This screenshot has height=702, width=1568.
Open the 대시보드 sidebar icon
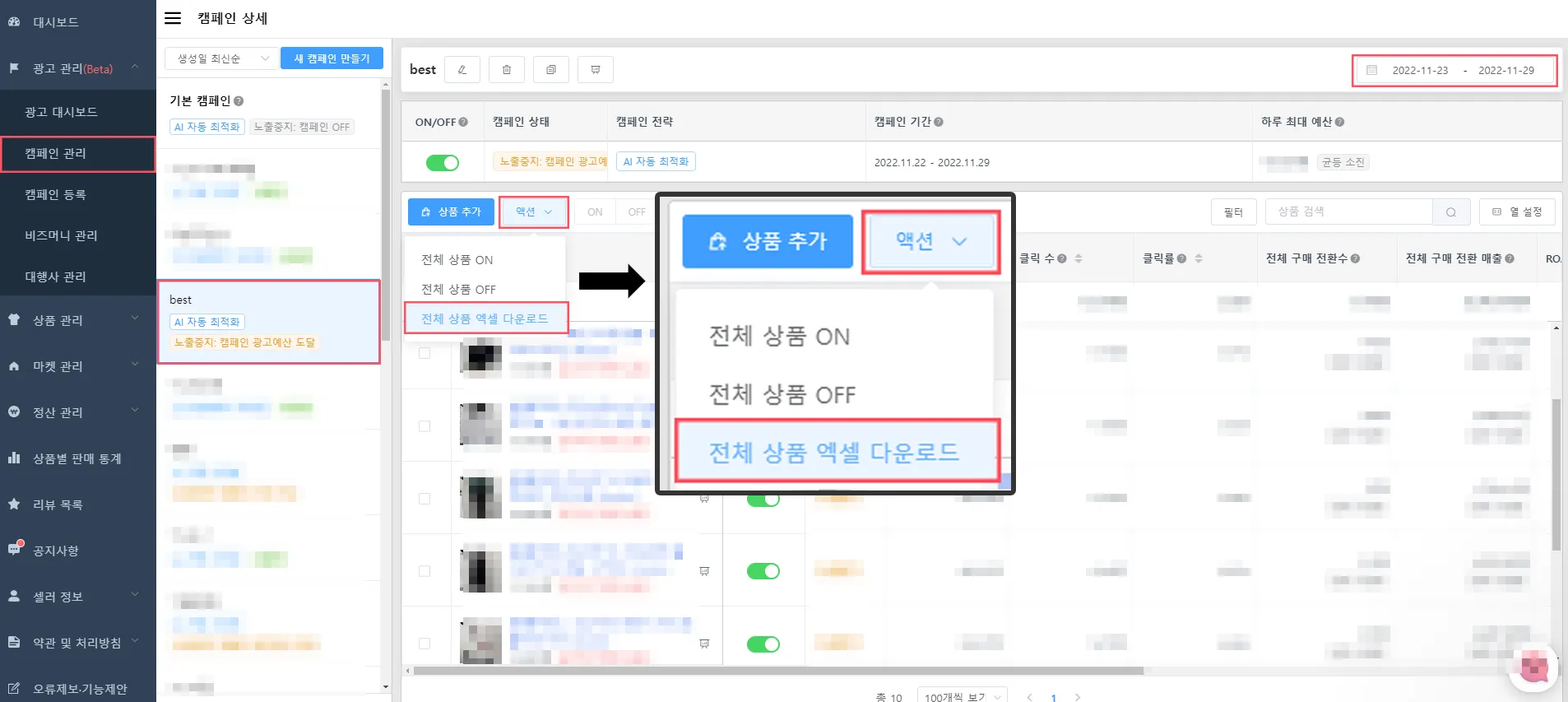click(14, 22)
